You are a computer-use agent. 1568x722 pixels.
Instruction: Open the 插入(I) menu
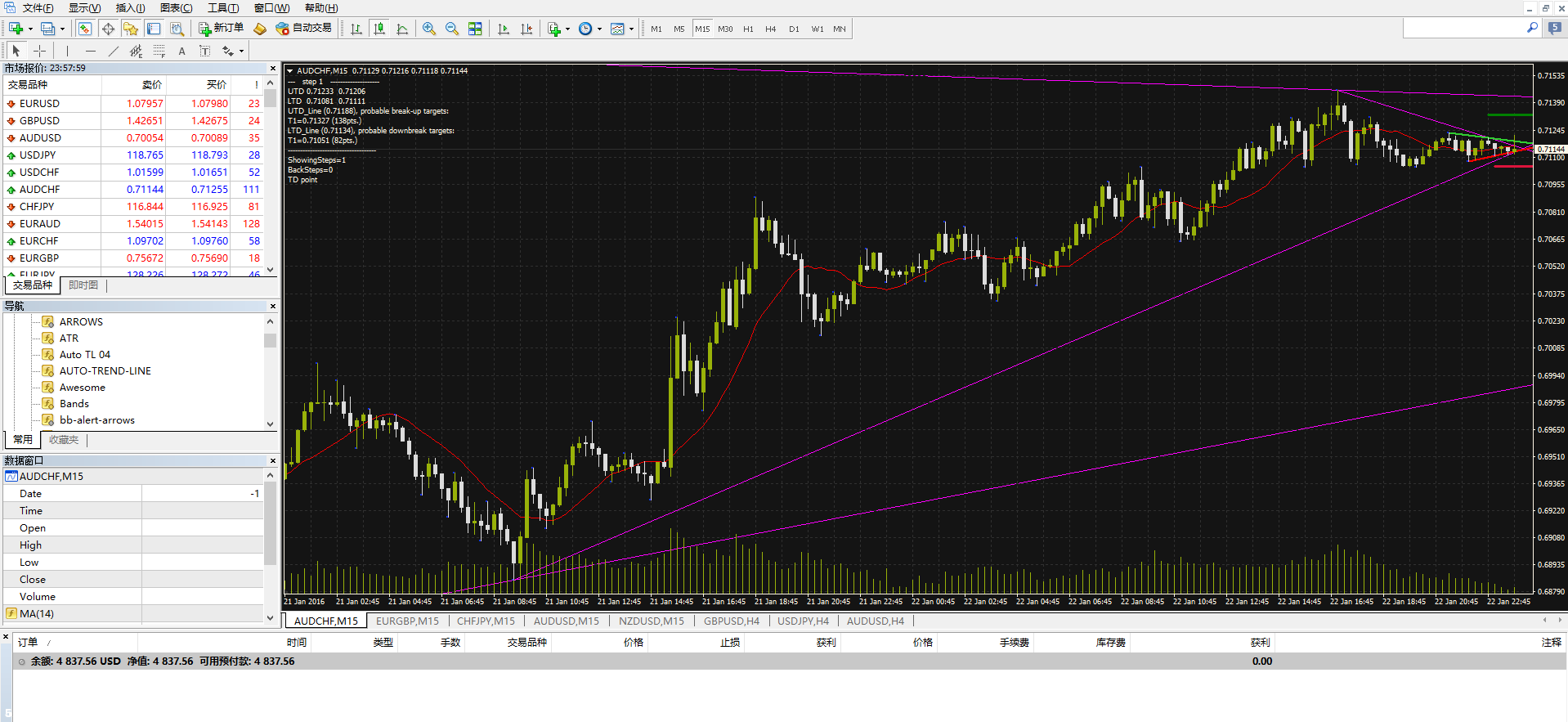(x=130, y=8)
